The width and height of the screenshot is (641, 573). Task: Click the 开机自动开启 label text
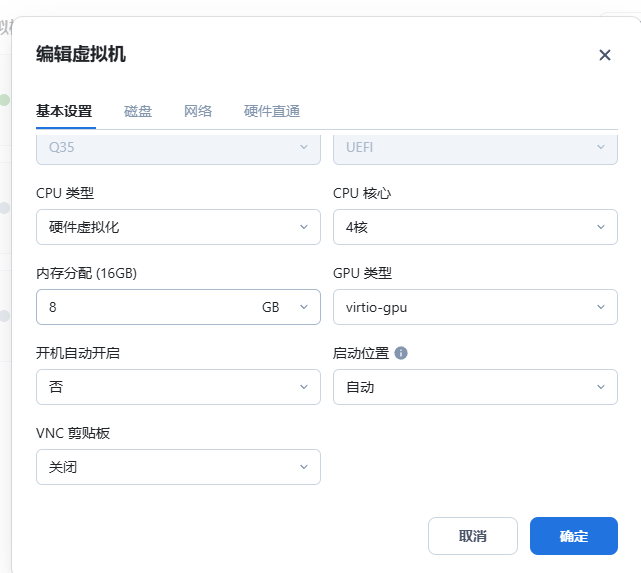pyautogui.click(x=78, y=353)
